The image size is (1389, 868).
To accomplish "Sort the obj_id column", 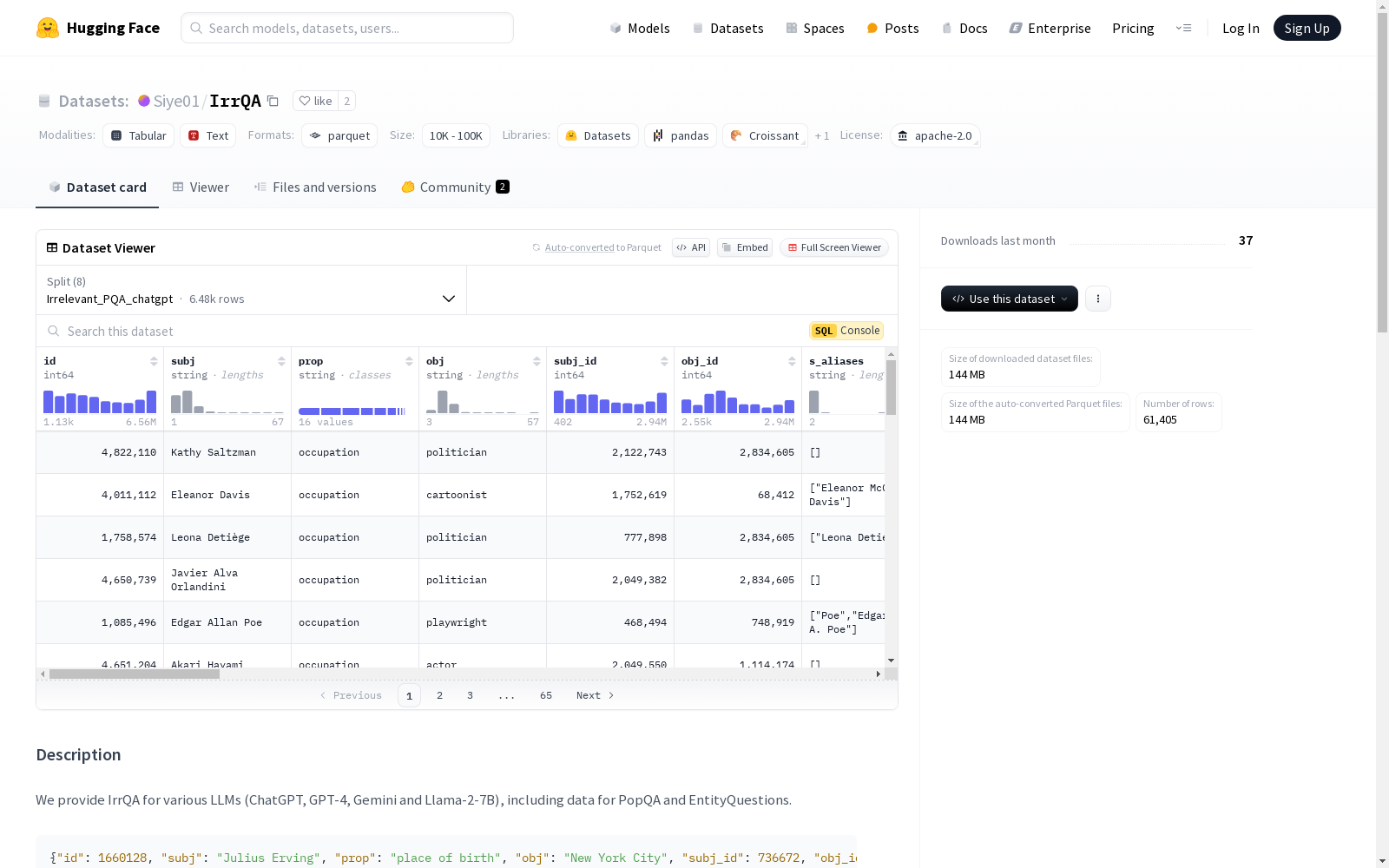I will (792, 361).
